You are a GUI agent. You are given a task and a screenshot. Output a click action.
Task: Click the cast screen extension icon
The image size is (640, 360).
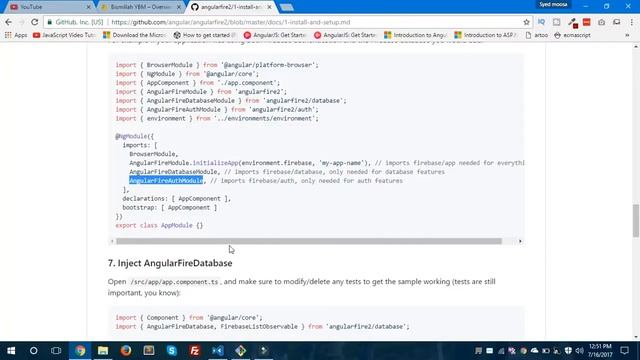coord(616,22)
